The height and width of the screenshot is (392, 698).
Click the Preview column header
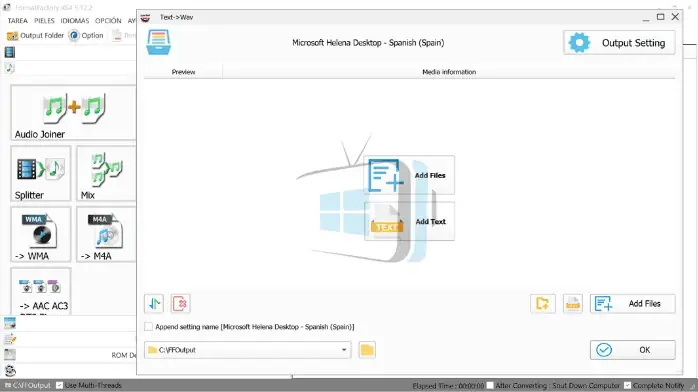[x=183, y=72]
